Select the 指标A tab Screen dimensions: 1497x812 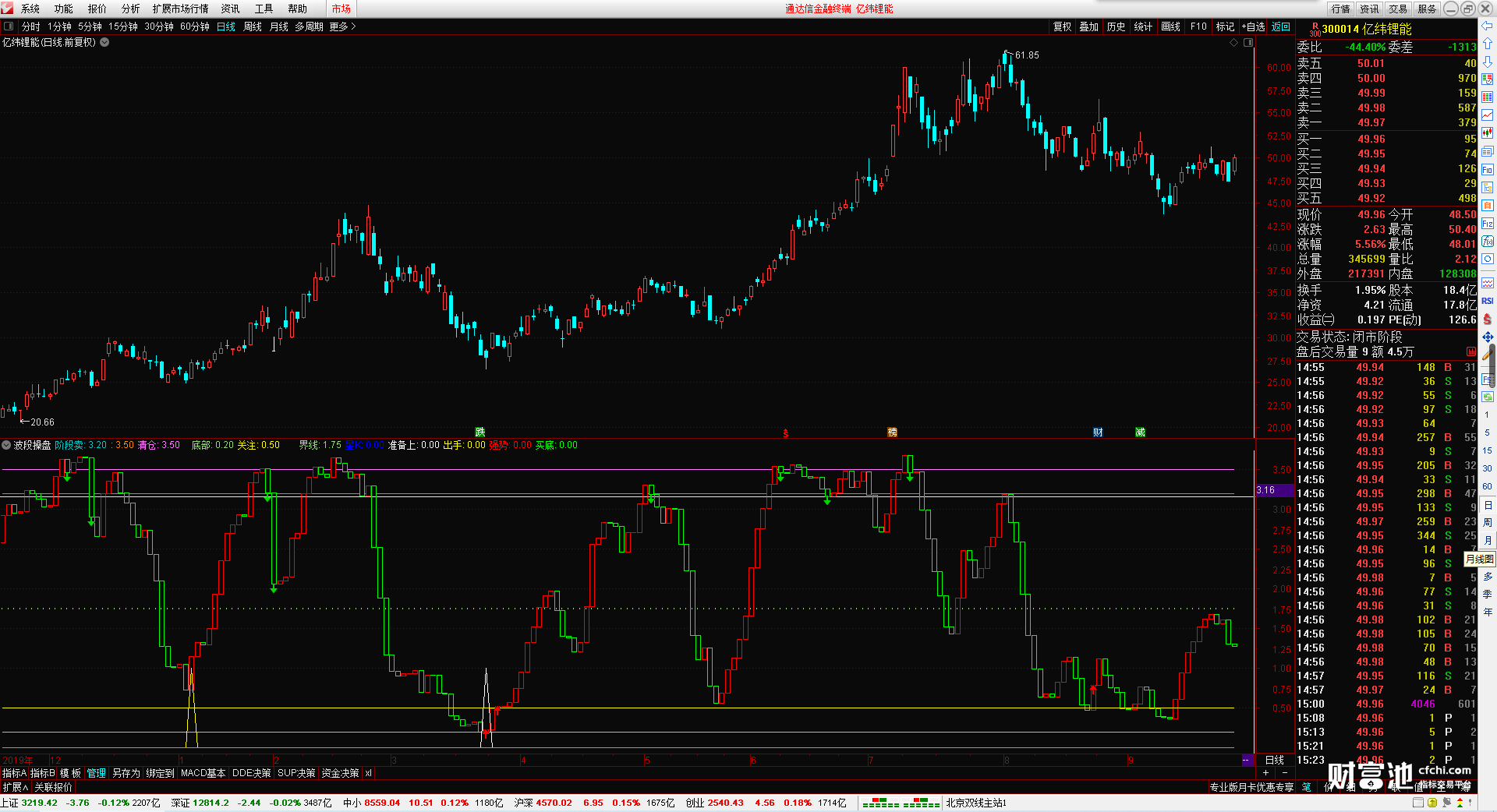pyautogui.click(x=15, y=773)
